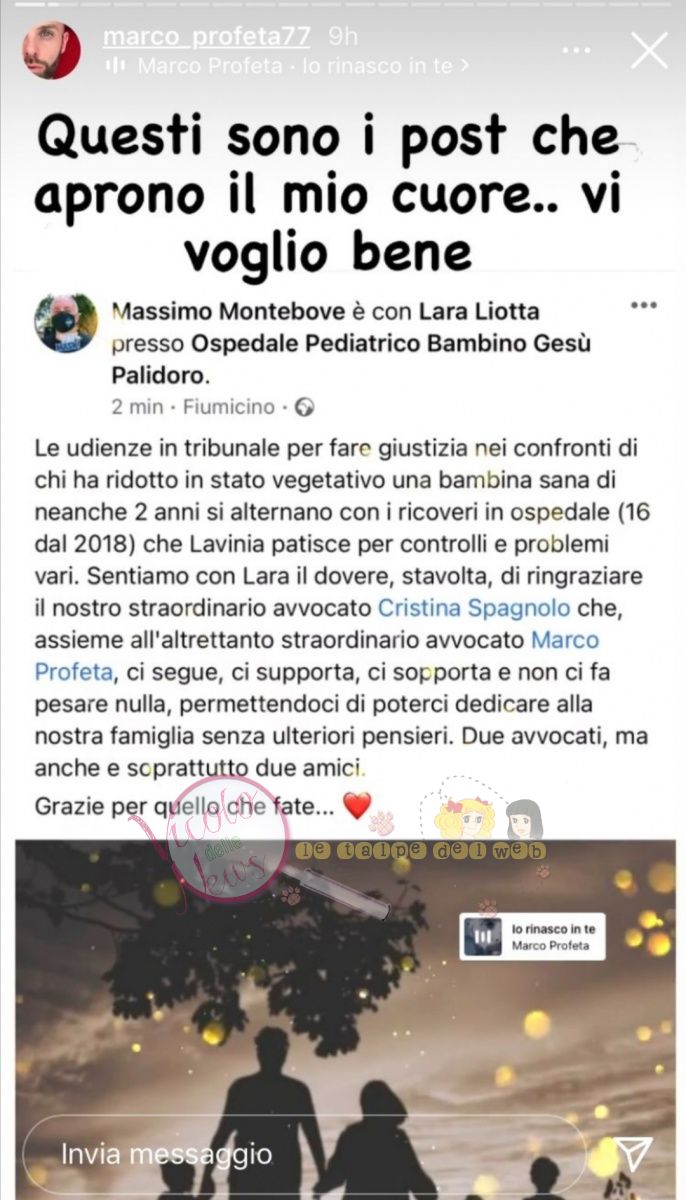Tap the 'Io rinasco in te' music sticker

[x=532, y=936]
